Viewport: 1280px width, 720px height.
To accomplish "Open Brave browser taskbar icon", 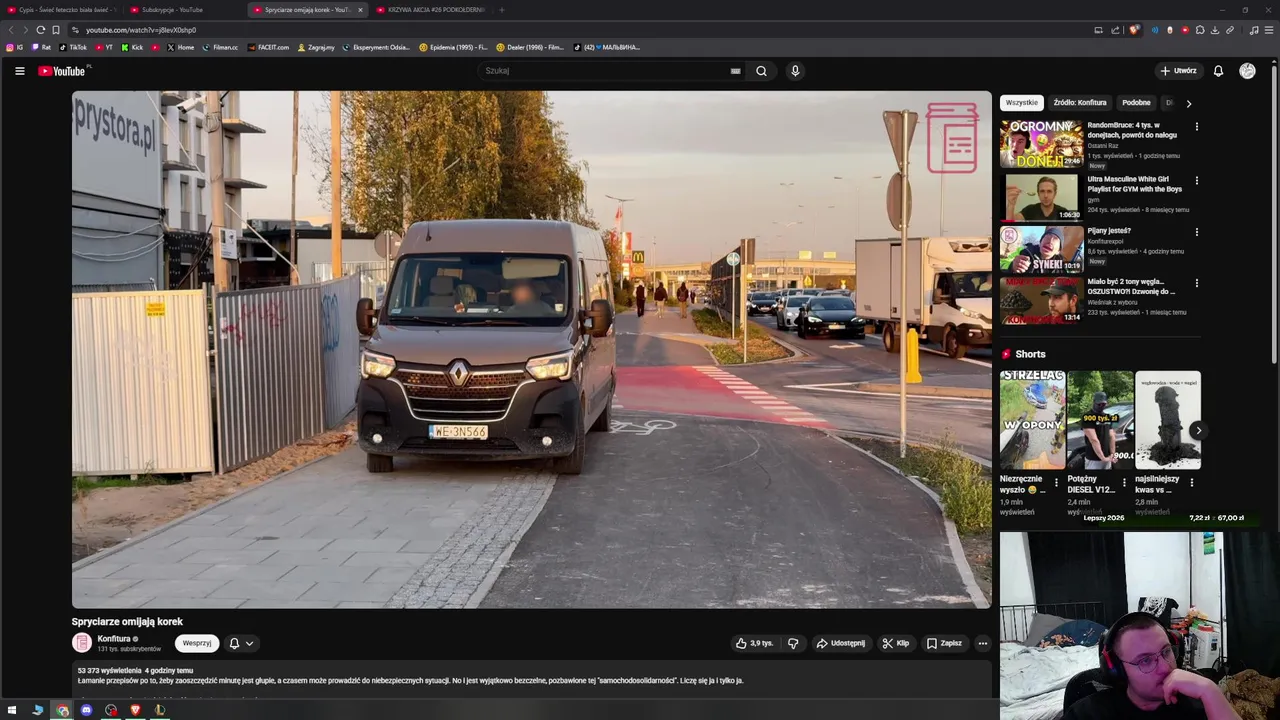I will click(135, 710).
